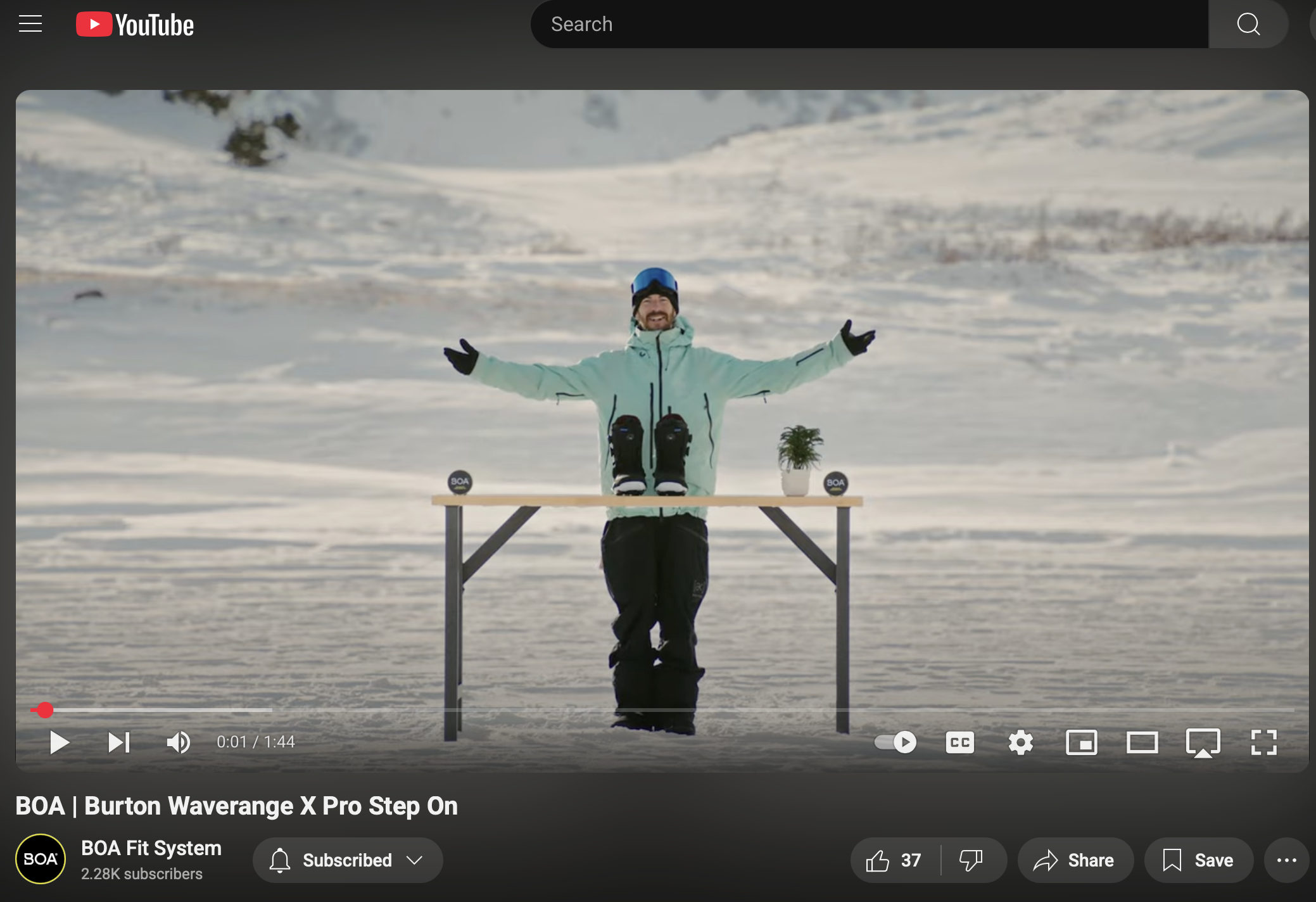This screenshot has width=1316, height=902.
Task: Expand the Subscribed notification dropdown
Action: click(348, 860)
